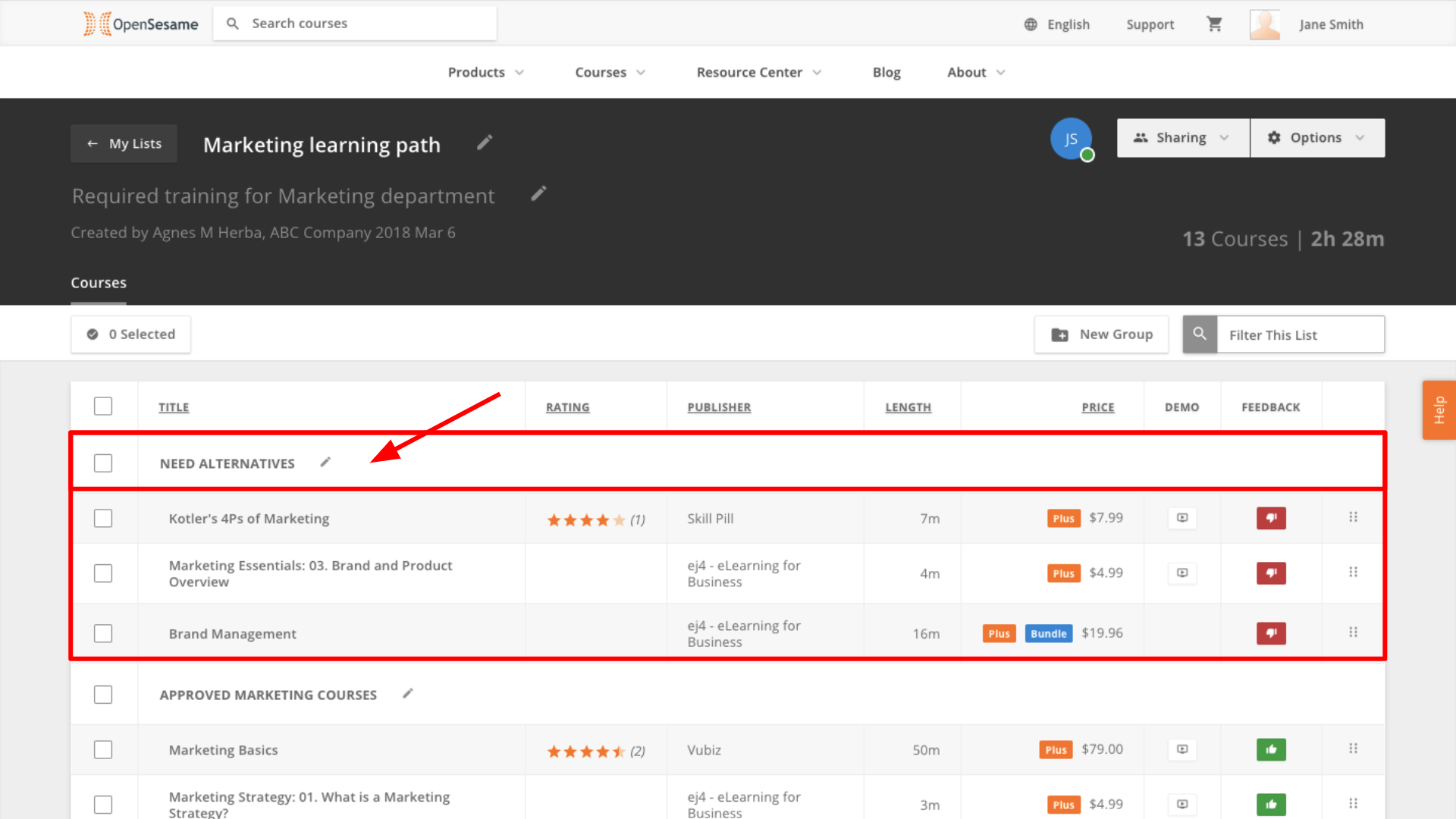
Task: Rename the Need Alternatives group pencil
Action: point(325,462)
